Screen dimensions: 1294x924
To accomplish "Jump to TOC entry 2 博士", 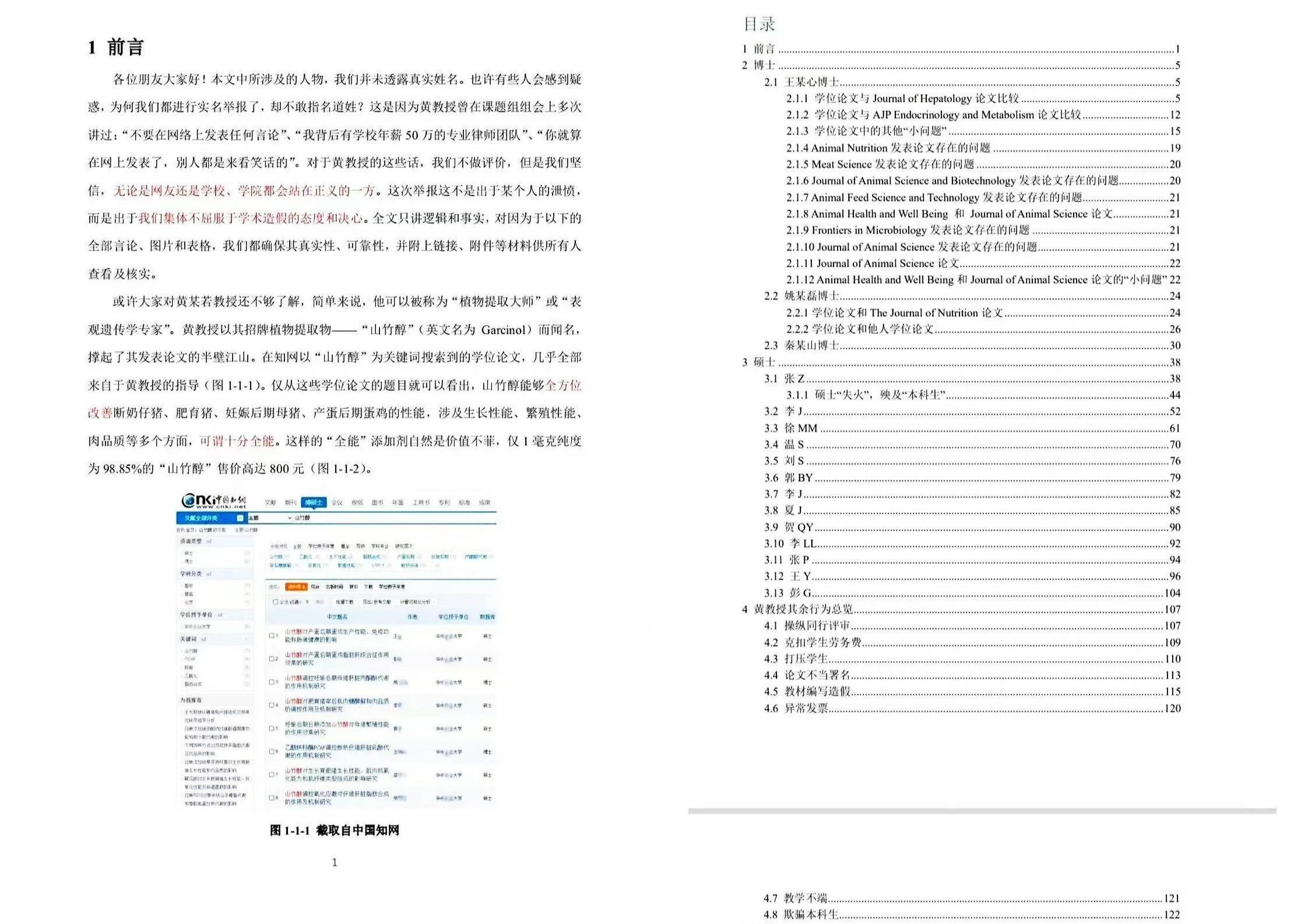I will (x=961, y=65).
